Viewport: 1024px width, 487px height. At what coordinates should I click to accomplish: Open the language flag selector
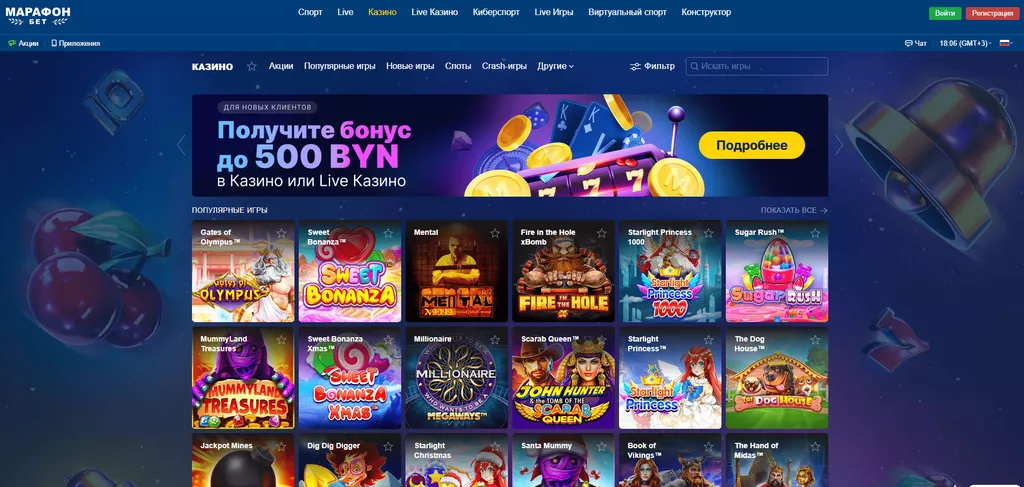pyautogui.click(x=1006, y=44)
